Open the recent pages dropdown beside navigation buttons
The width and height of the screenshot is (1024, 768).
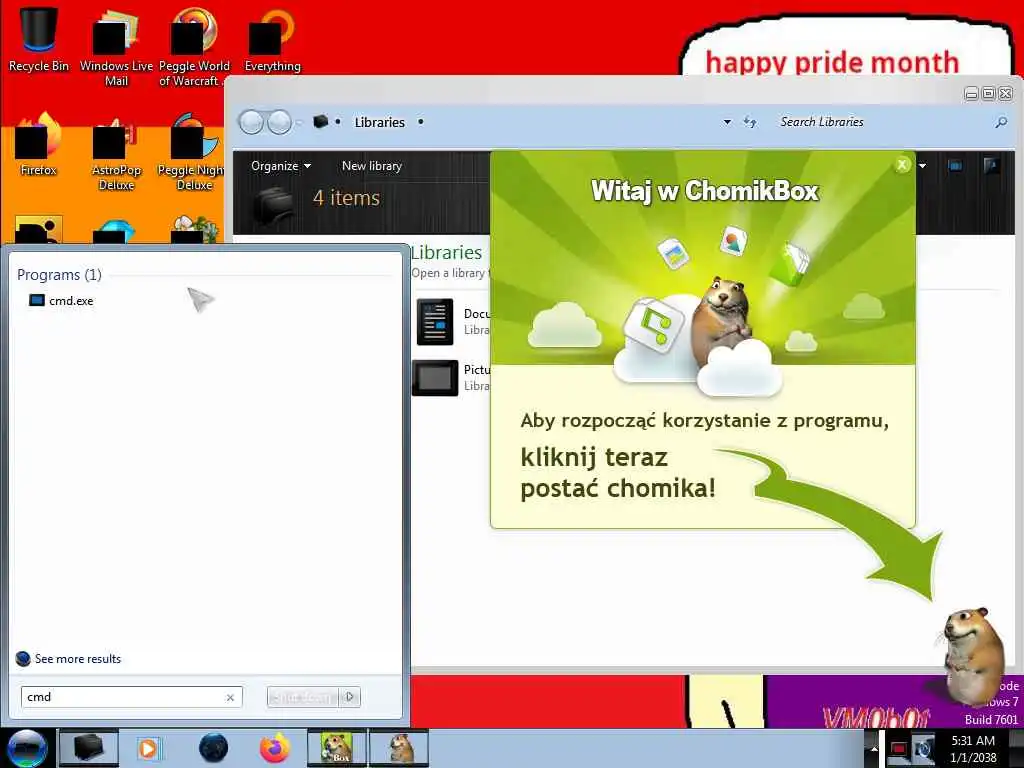pyautogui.click(x=299, y=123)
